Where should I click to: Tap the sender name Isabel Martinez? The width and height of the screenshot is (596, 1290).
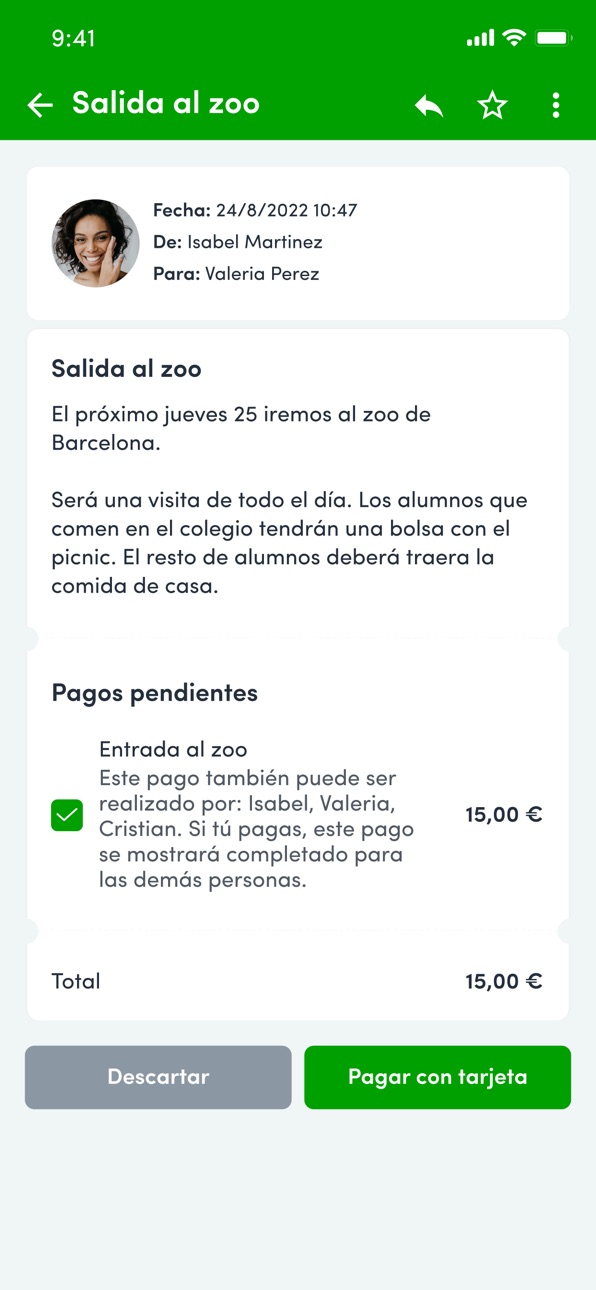255,242
